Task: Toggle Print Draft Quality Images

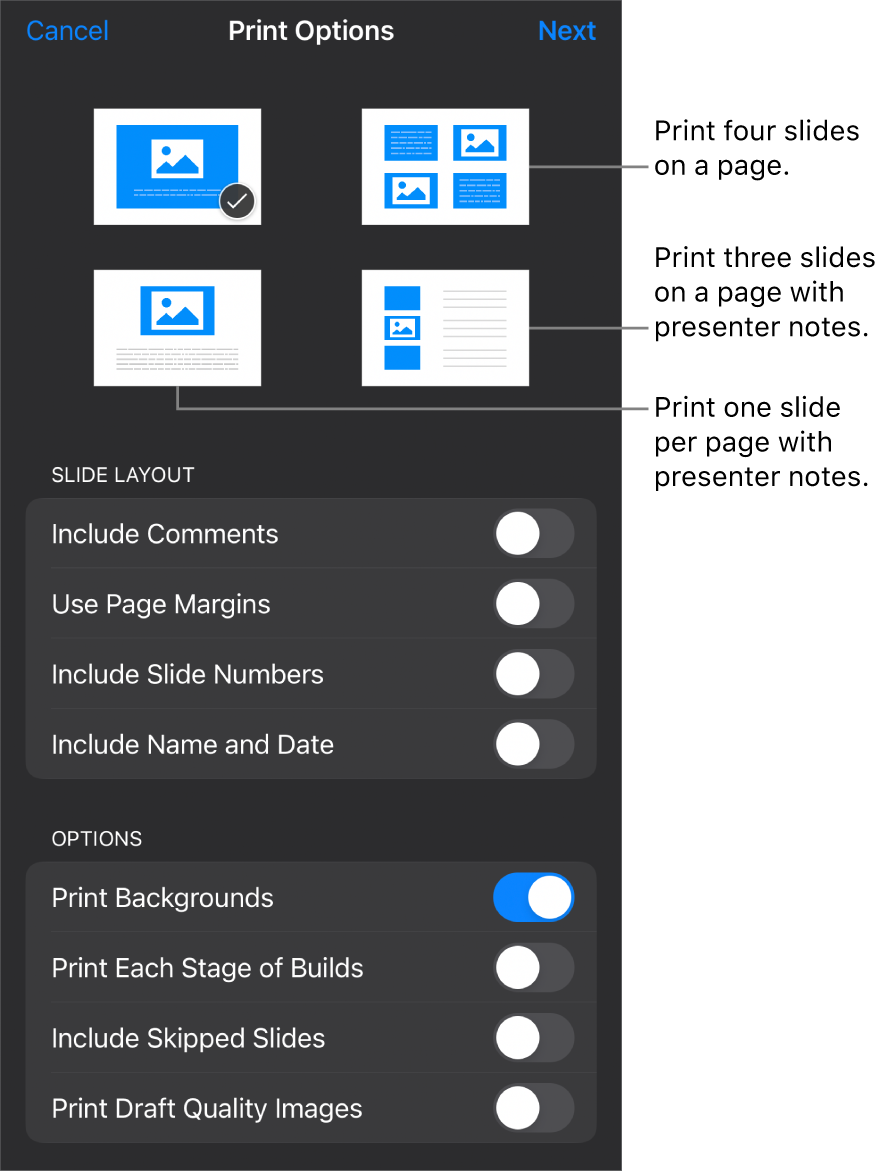Action: [534, 1109]
